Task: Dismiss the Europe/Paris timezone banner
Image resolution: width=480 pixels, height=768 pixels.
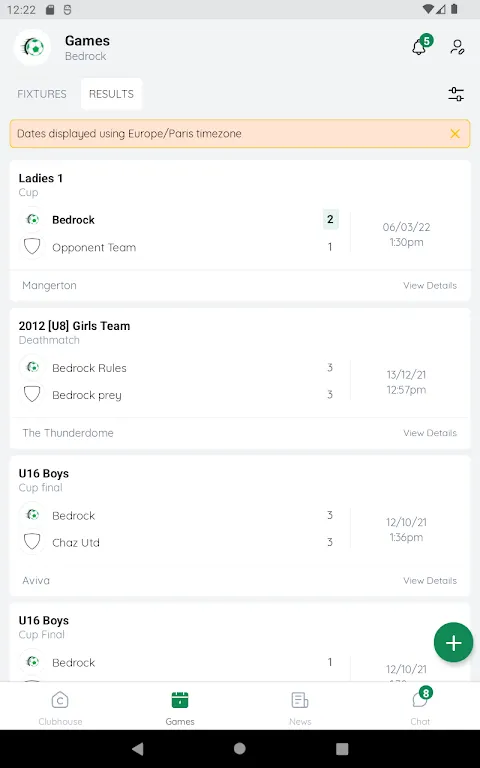Action: tap(455, 134)
